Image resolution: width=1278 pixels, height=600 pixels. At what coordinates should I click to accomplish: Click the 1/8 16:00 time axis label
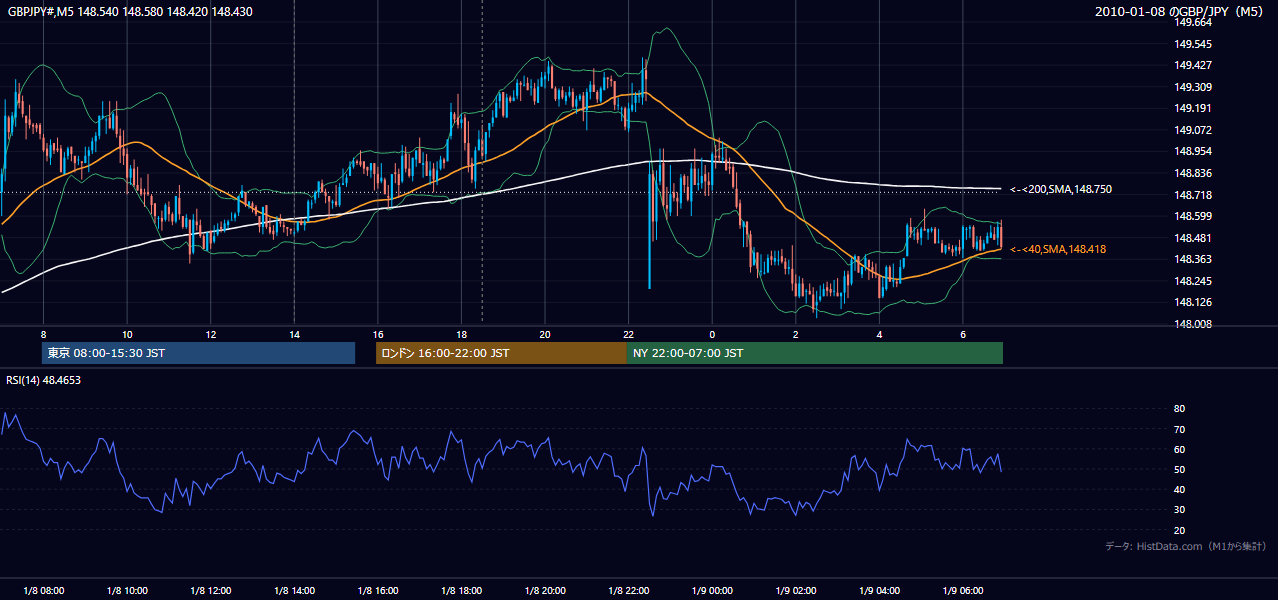pos(378,590)
